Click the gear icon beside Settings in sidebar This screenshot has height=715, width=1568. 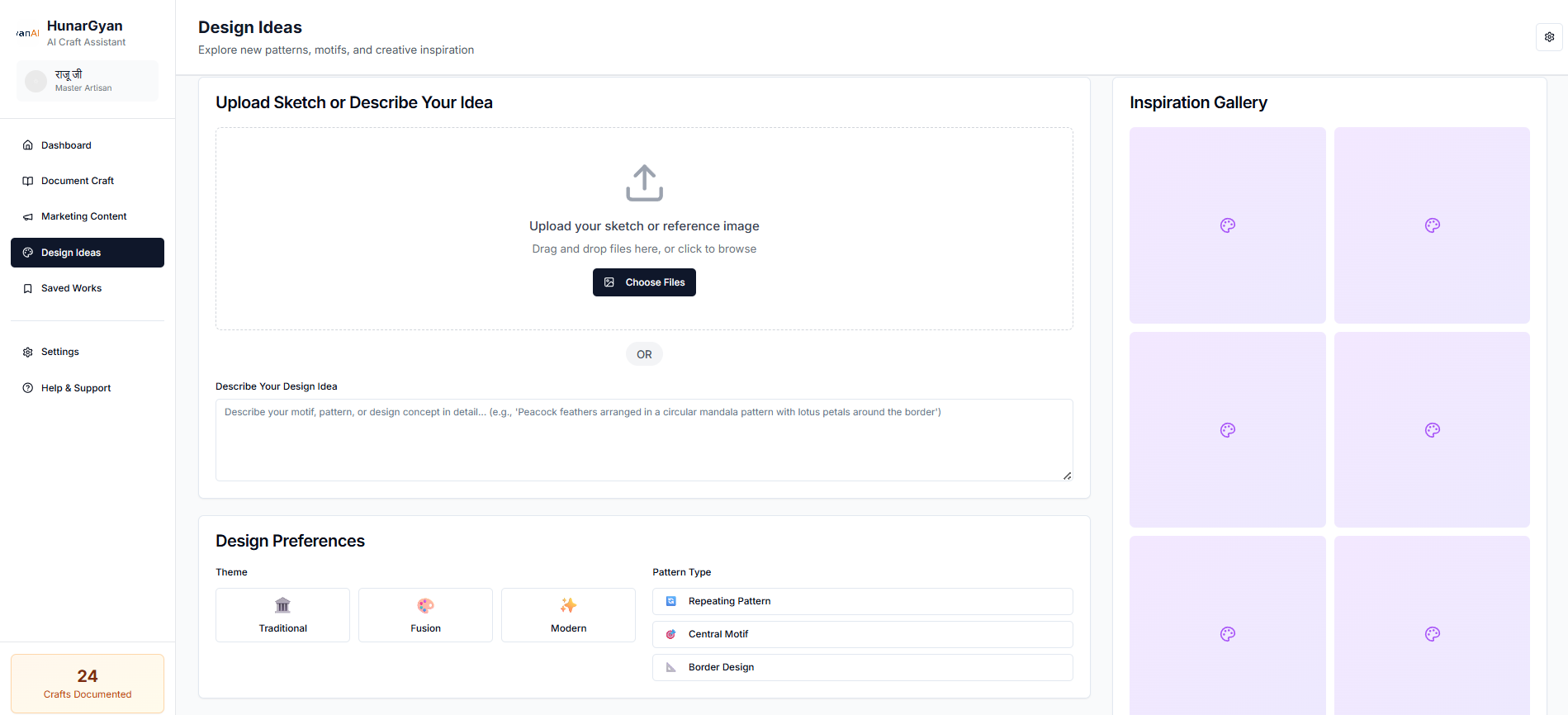coord(28,352)
